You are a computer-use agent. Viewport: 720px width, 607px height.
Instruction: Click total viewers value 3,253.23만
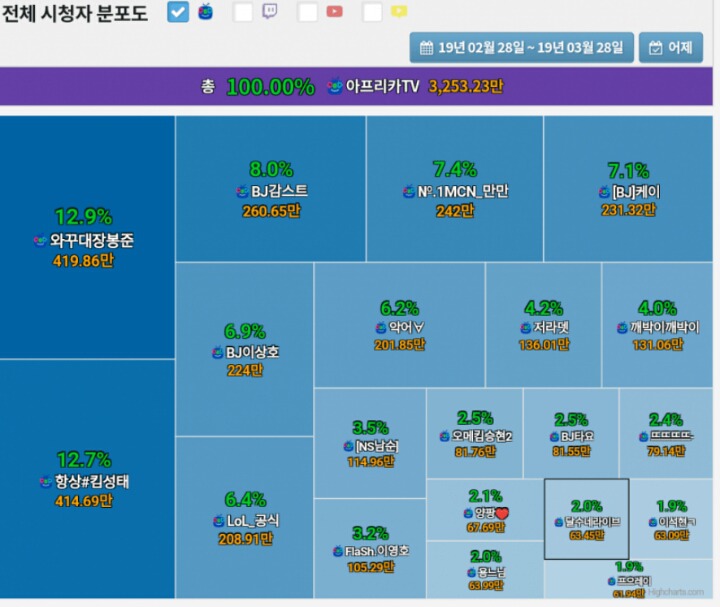[x=466, y=86]
